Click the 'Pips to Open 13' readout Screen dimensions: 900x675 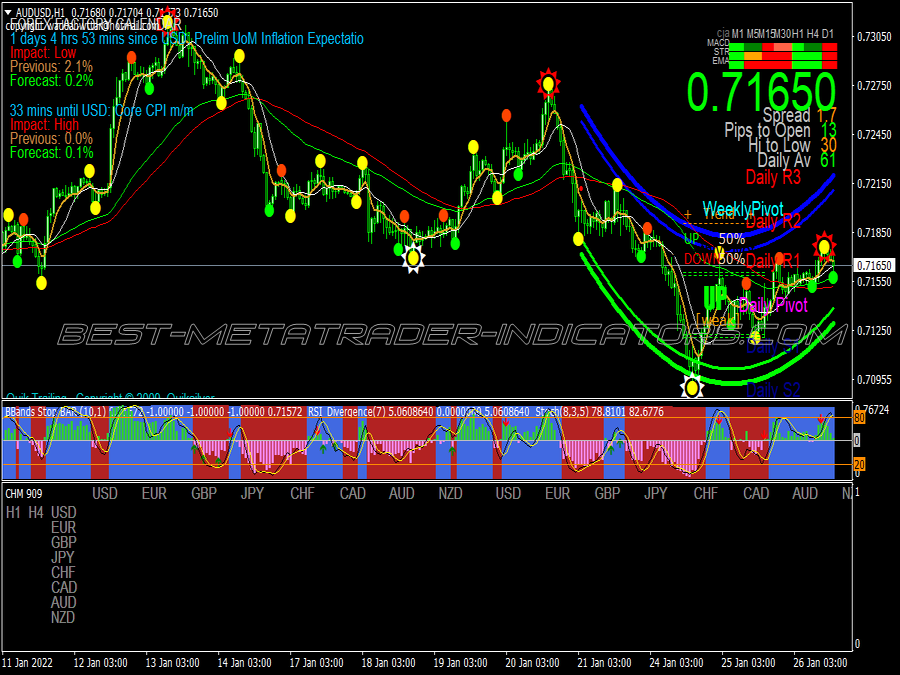(781, 130)
